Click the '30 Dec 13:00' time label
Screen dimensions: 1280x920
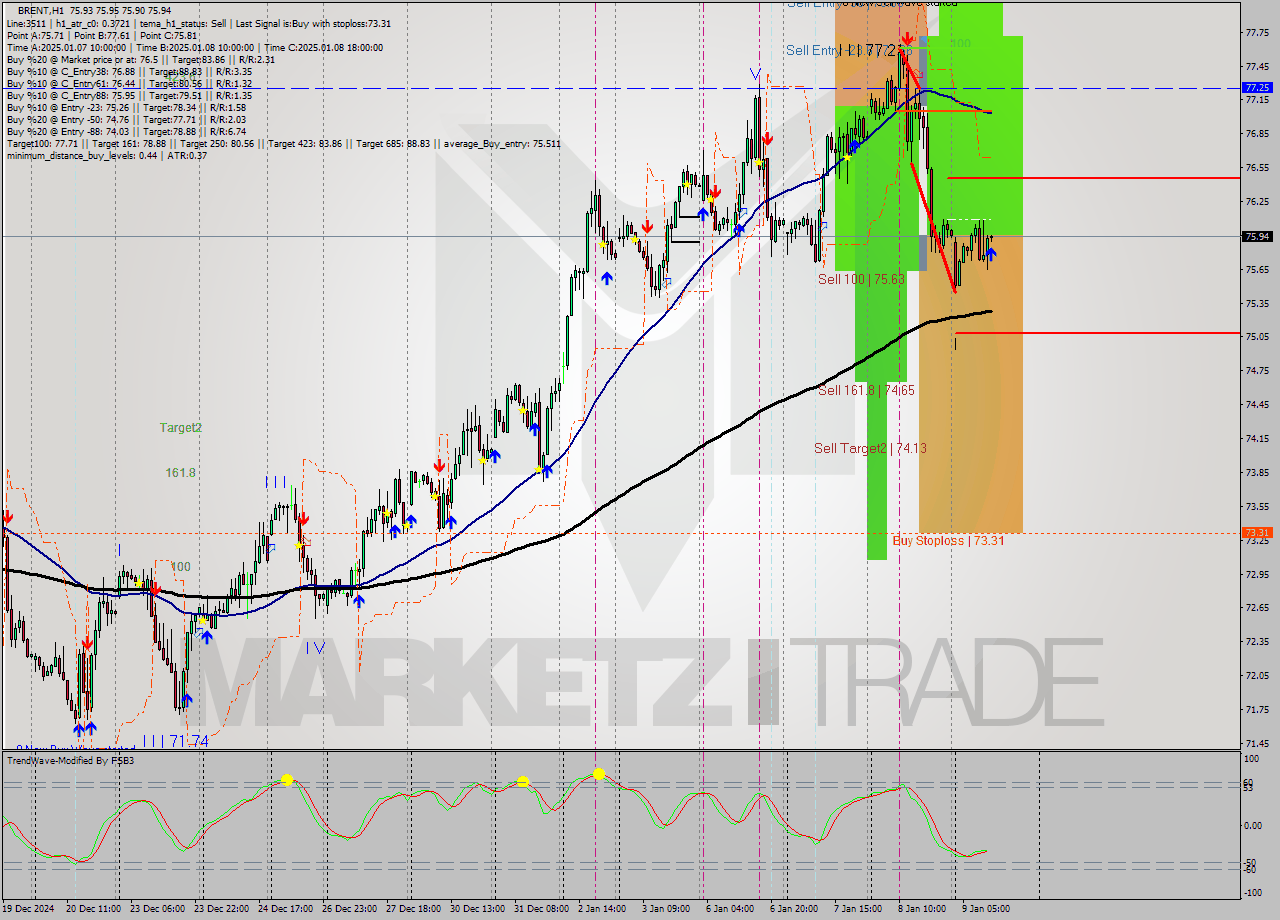coord(477,909)
